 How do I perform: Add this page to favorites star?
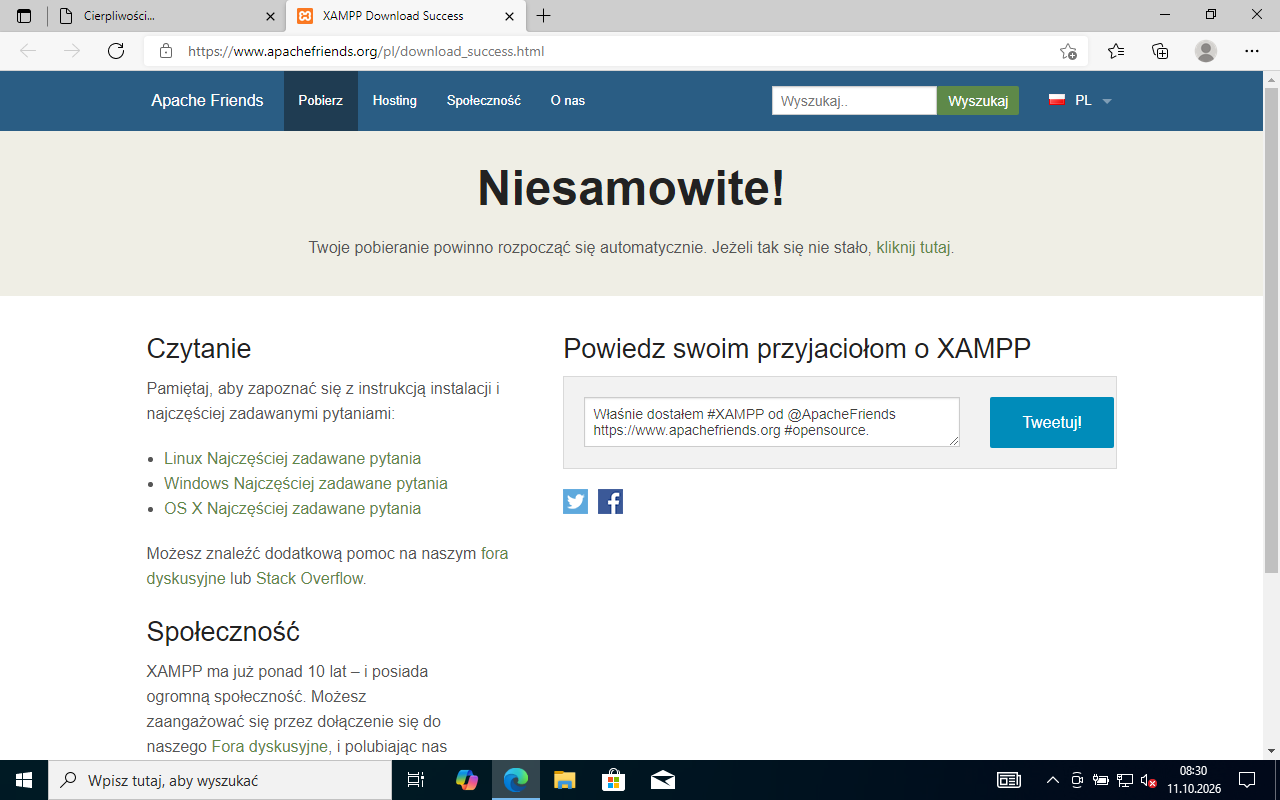pos(1068,51)
